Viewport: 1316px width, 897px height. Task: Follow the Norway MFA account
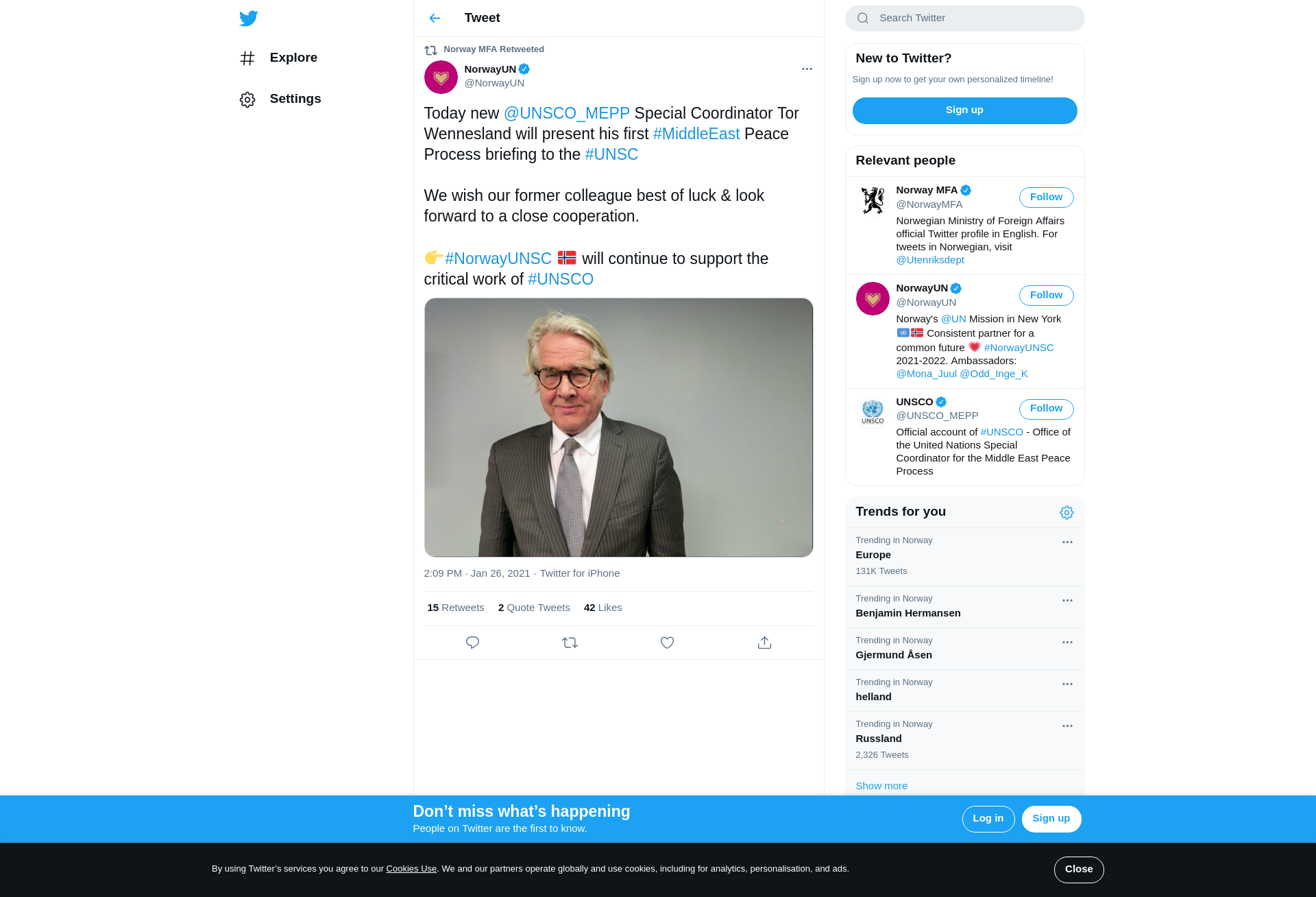click(x=1046, y=198)
